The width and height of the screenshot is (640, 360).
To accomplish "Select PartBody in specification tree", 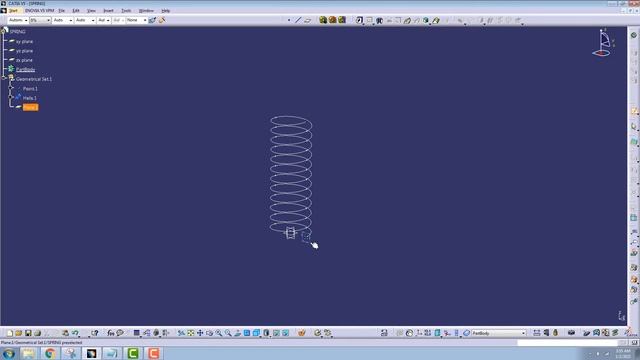I will click(x=25, y=69).
